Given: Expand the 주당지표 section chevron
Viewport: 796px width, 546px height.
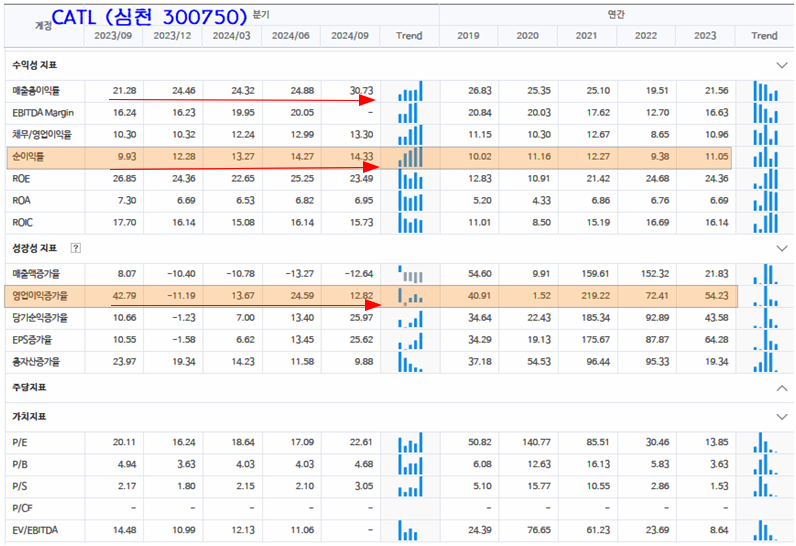Looking at the screenshot, I should pyautogui.click(x=781, y=387).
